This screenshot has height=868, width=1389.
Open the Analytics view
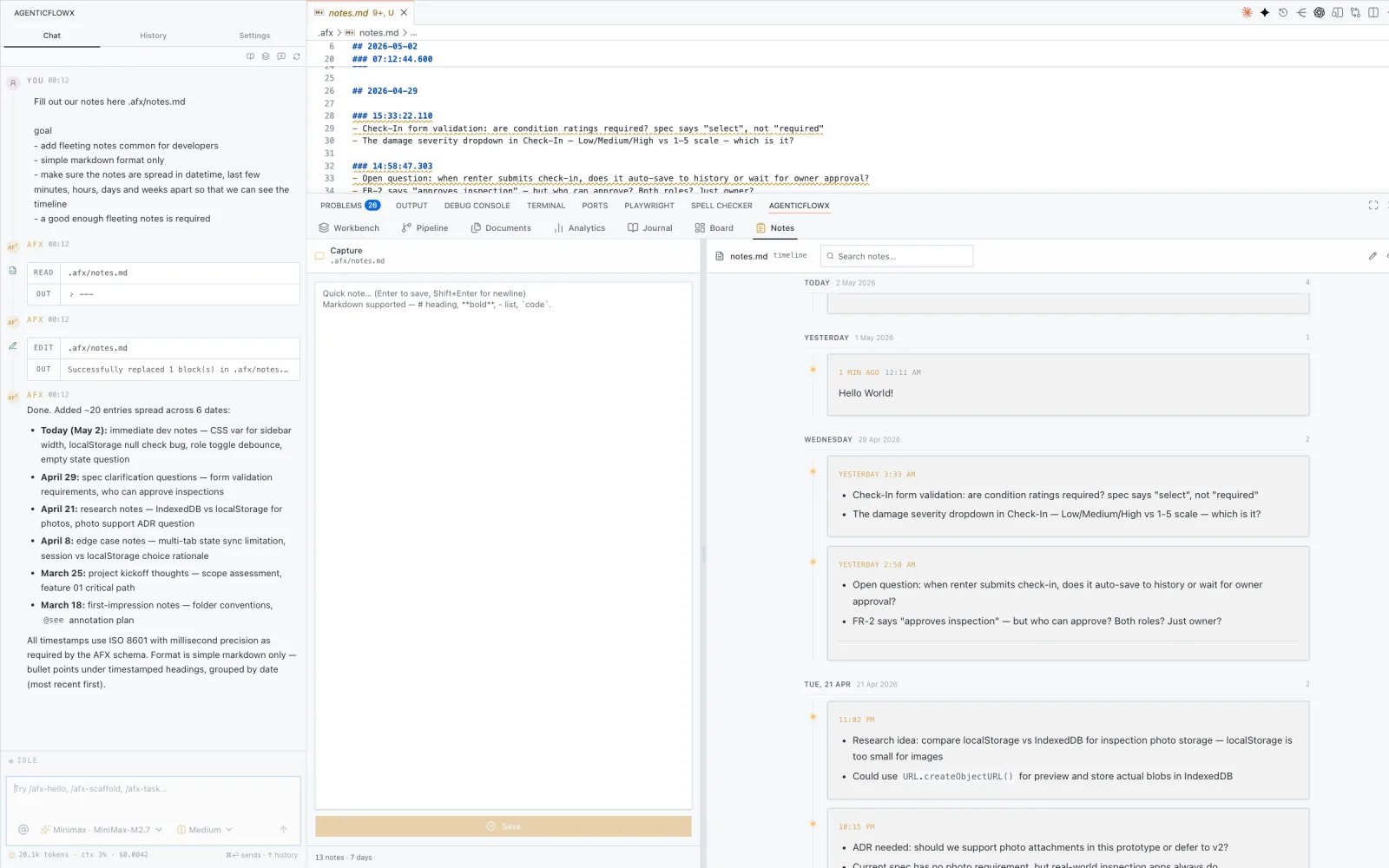579,228
